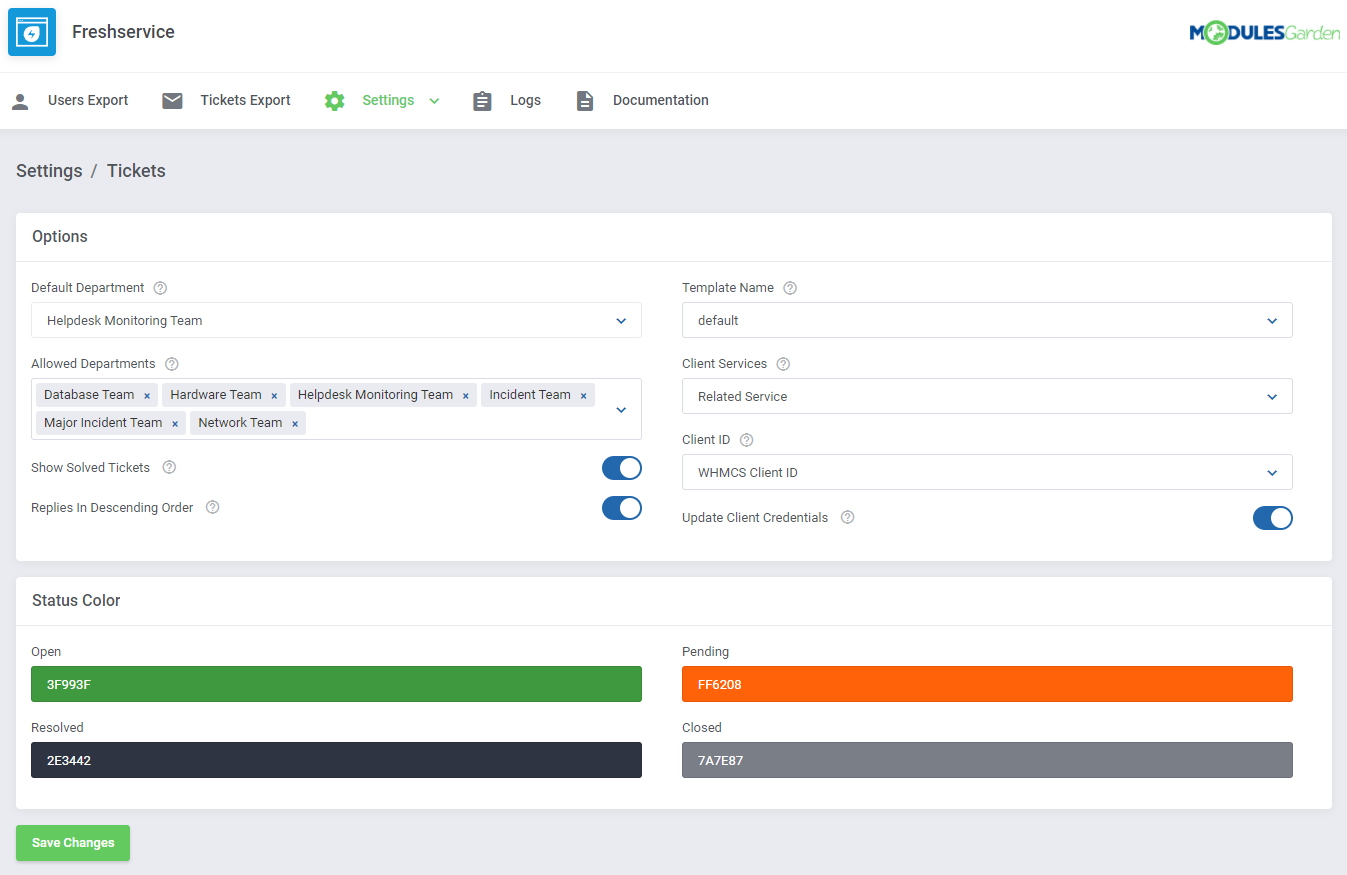Toggle Replies In Descending Order switch
The width and height of the screenshot is (1347, 875).
[x=621, y=508]
